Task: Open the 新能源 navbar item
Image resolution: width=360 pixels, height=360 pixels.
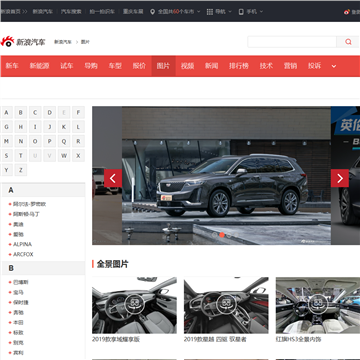Action: pos(39,66)
